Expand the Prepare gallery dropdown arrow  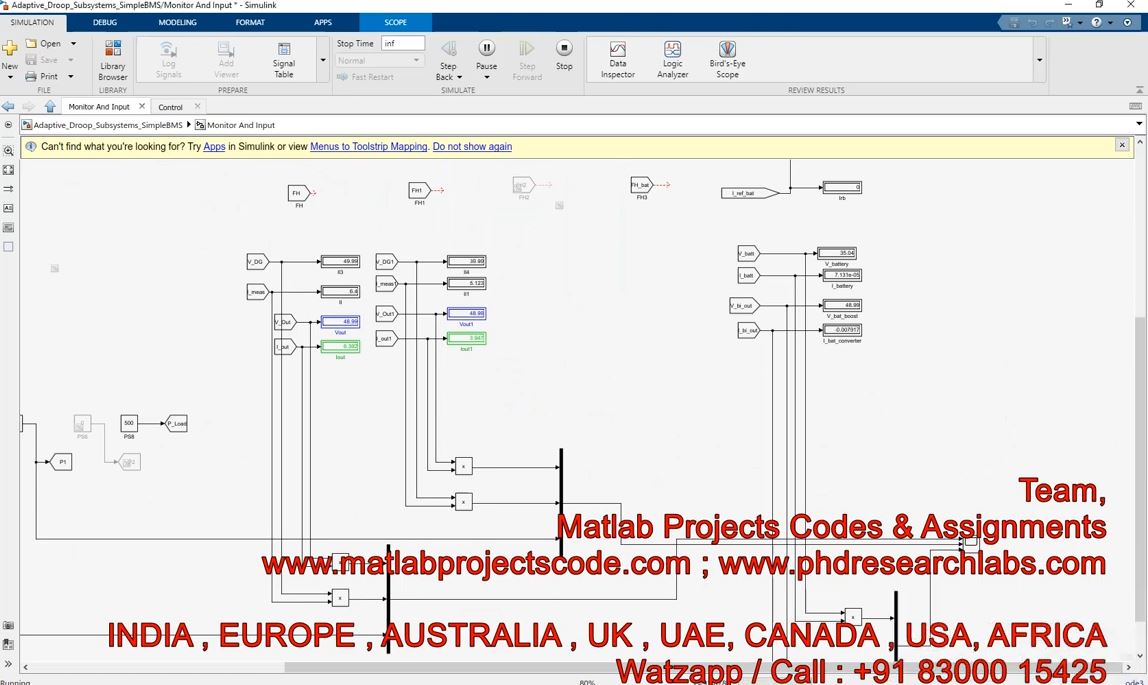(x=322, y=61)
